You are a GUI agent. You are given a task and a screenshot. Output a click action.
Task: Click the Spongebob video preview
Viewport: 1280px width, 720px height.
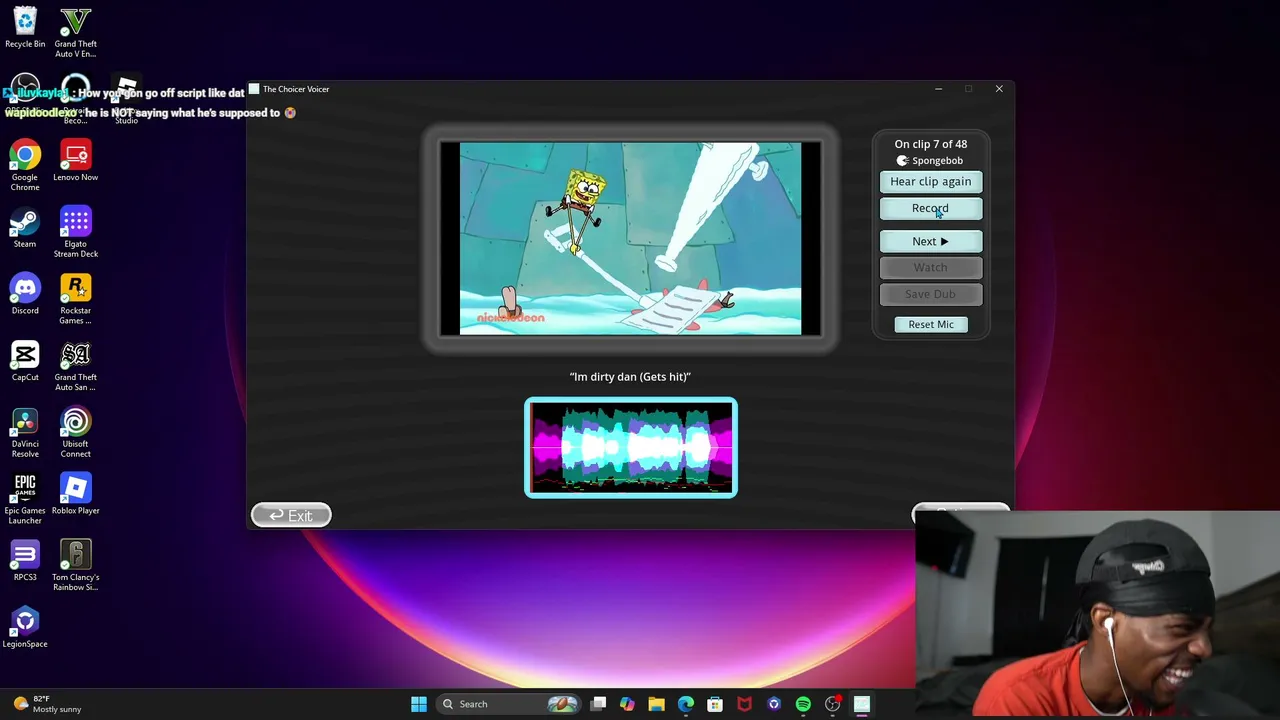[x=630, y=239]
